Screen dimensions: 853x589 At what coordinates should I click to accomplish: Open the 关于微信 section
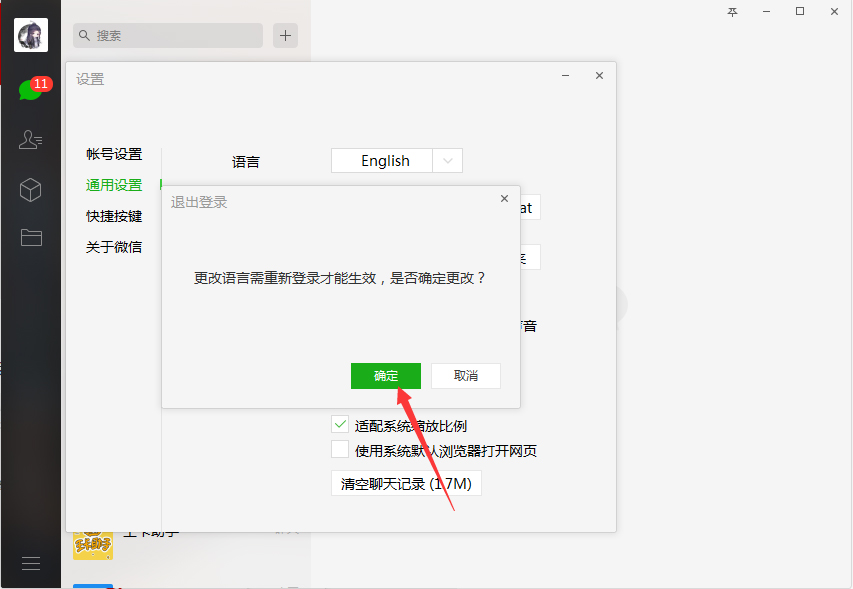click(113, 247)
